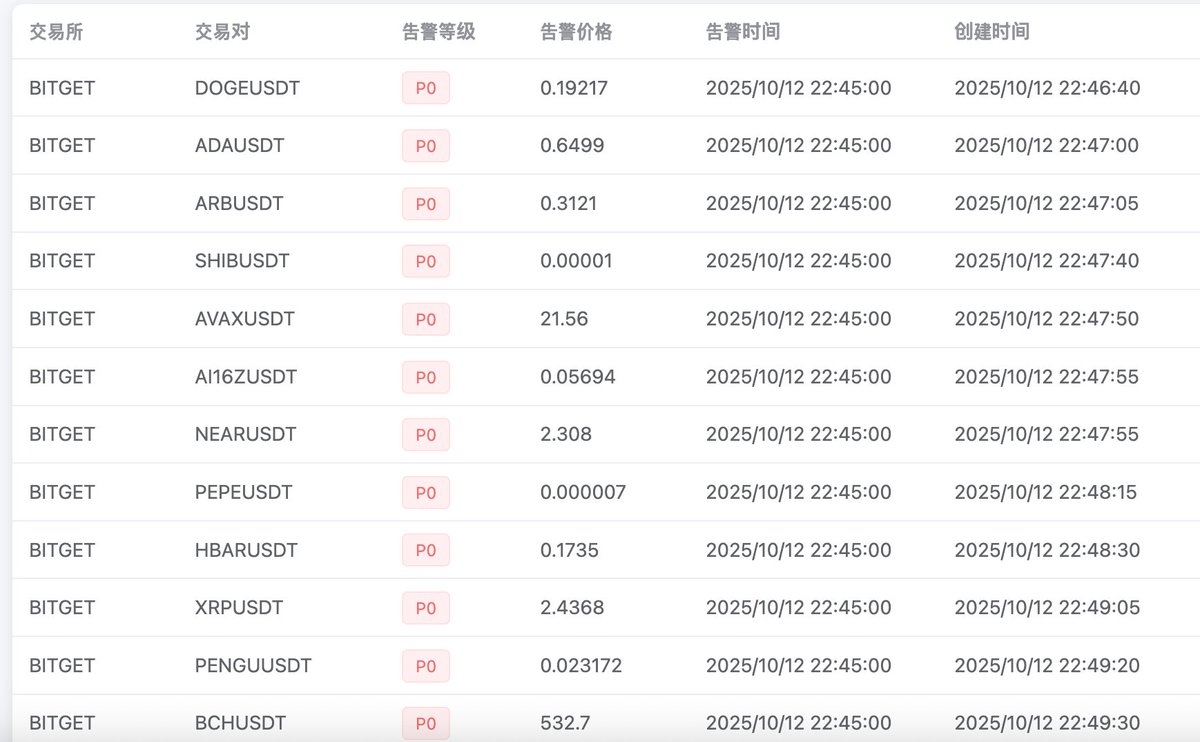Click creation time 2025/10/12 22:46:40
This screenshot has width=1200, height=742.
[x=1047, y=88]
